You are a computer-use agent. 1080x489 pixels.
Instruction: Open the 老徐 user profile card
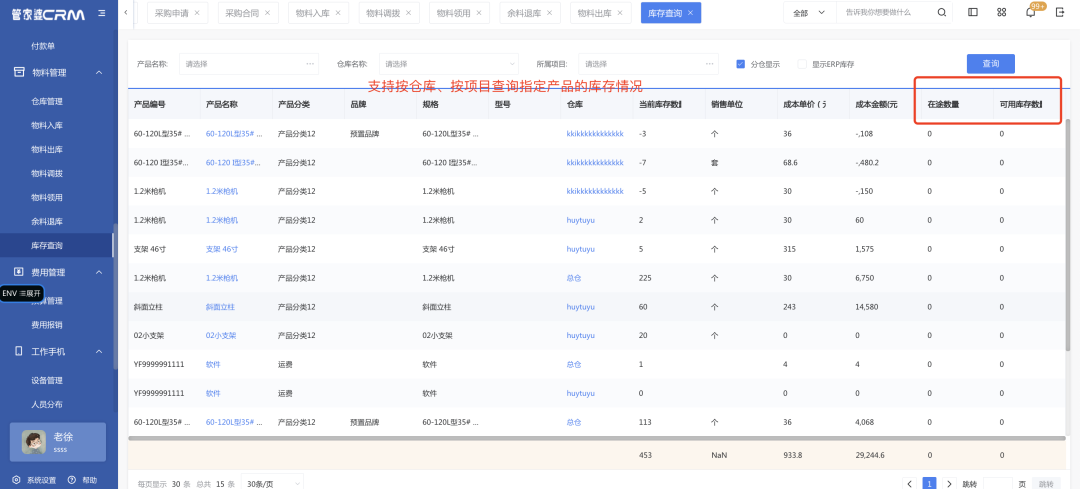pos(57,441)
